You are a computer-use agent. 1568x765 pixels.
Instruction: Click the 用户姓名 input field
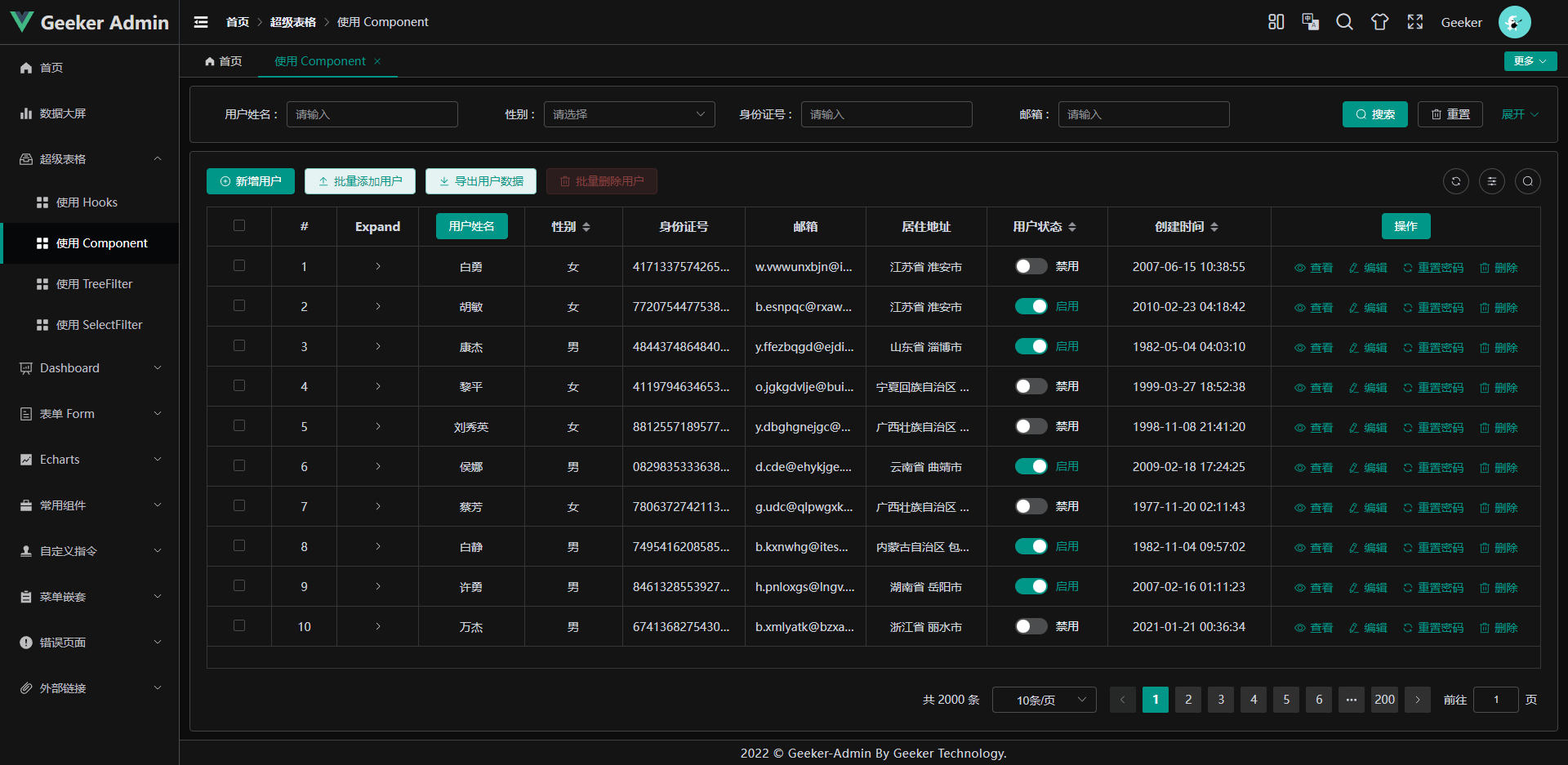372,114
